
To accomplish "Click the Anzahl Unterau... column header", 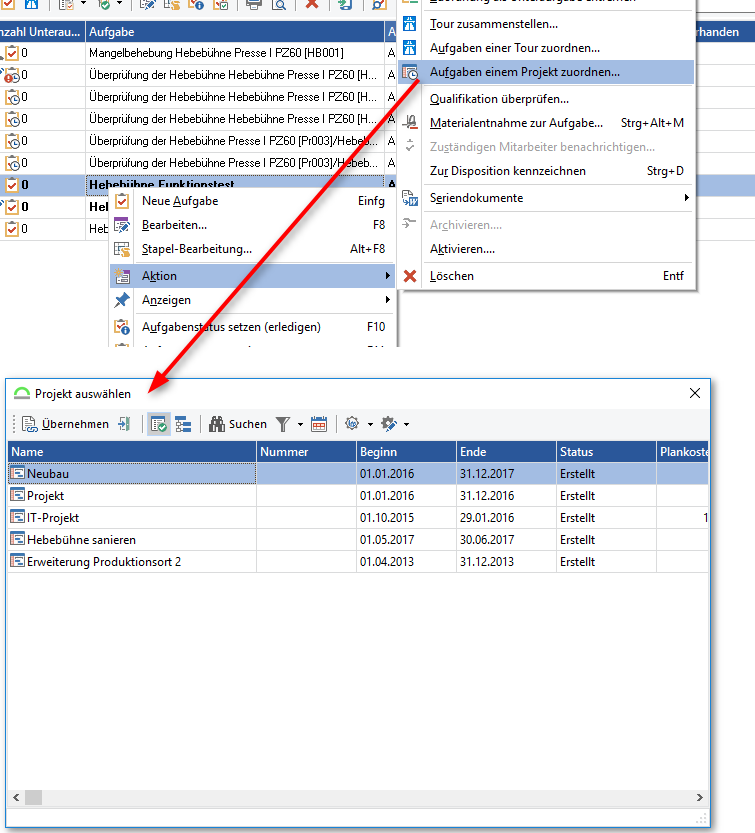I will point(43,32).
